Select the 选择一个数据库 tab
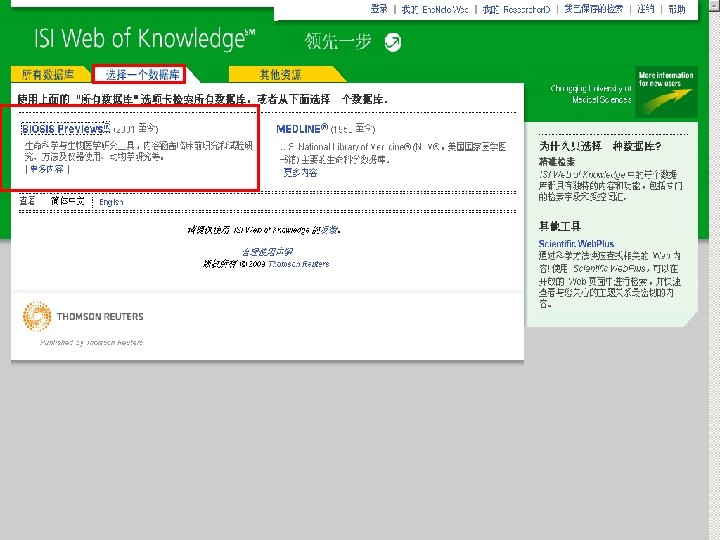Screen dimensions: 720x540 click(x=142, y=74)
